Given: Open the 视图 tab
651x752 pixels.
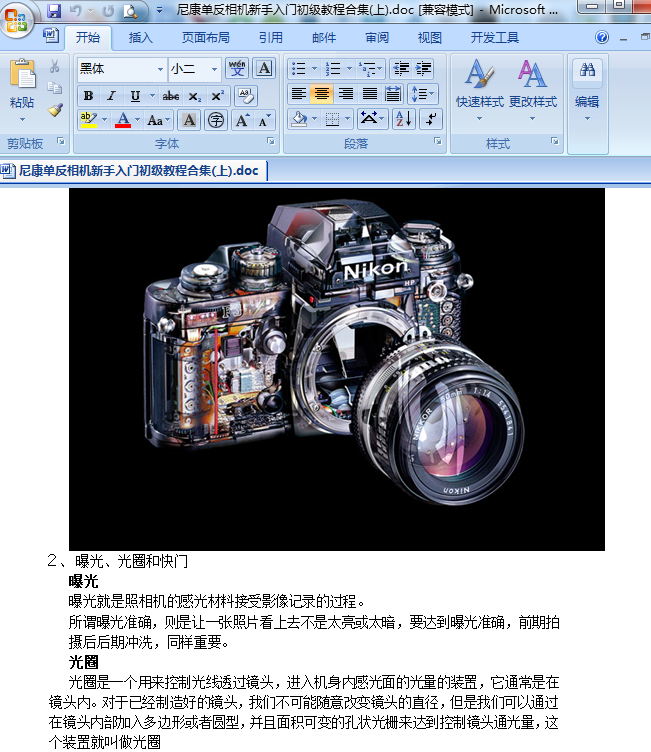Looking at the screenshot, I should [x=430, y=38].
